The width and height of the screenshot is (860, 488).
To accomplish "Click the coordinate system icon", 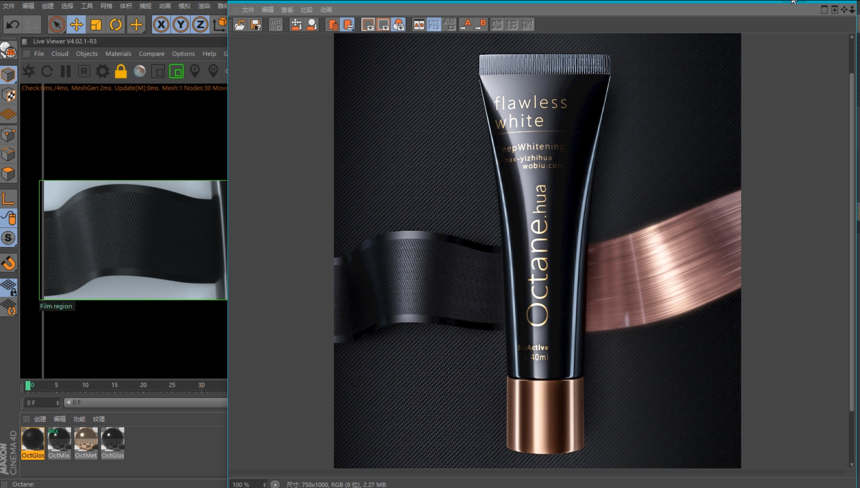I will pyautogui.click(x=220, y=24).
